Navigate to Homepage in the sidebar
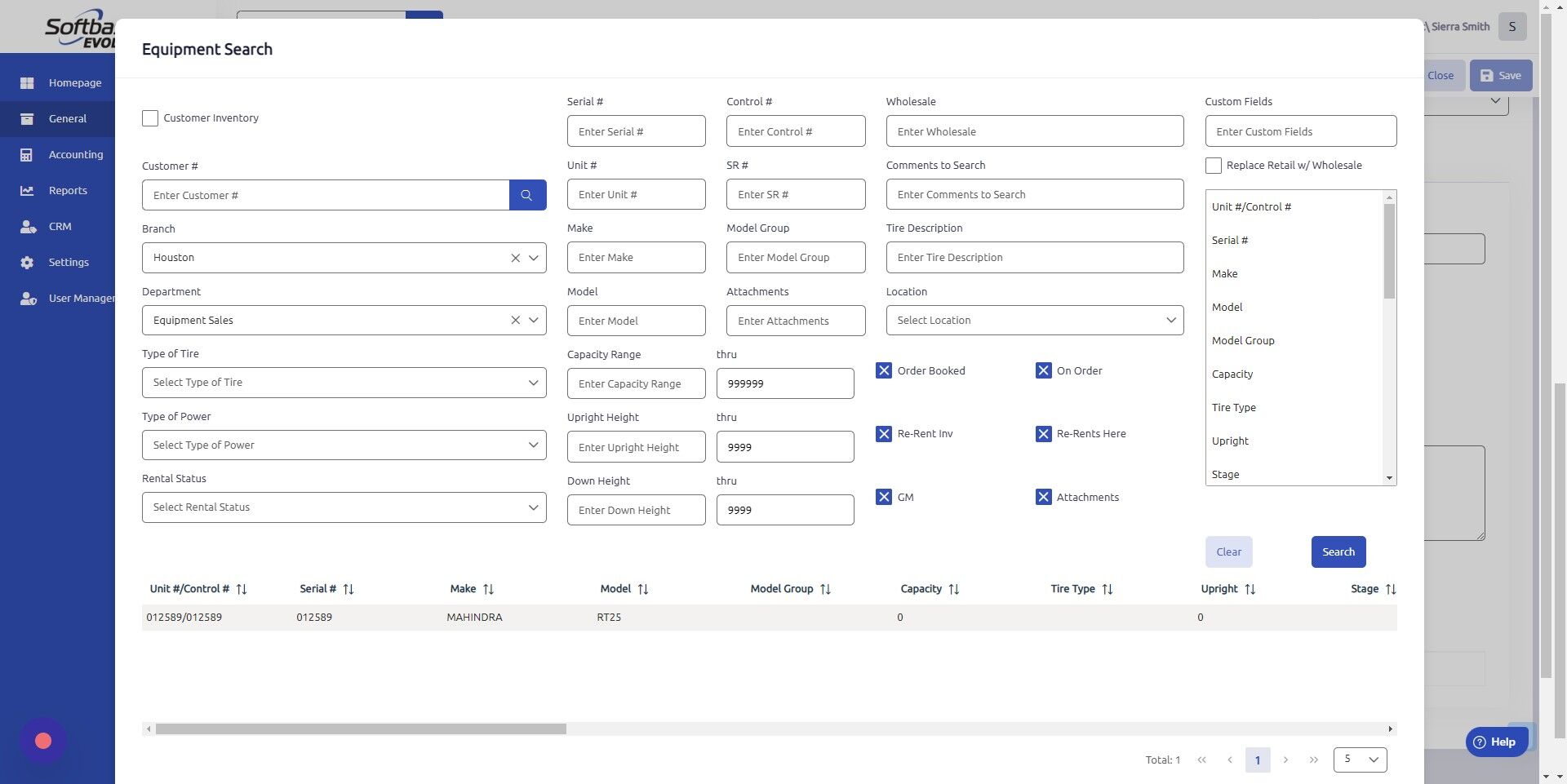This screenshot has width=1567, height=784. click(x=75, y=82)
